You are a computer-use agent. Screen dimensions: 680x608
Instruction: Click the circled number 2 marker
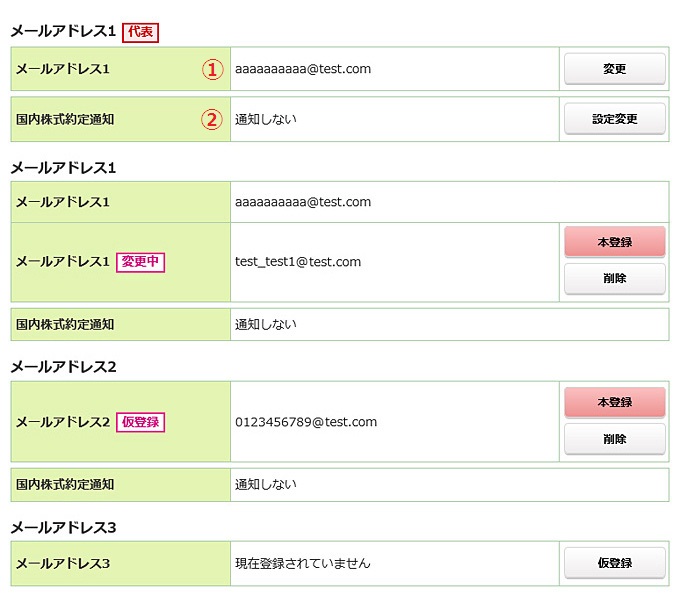tap(211, 119)
